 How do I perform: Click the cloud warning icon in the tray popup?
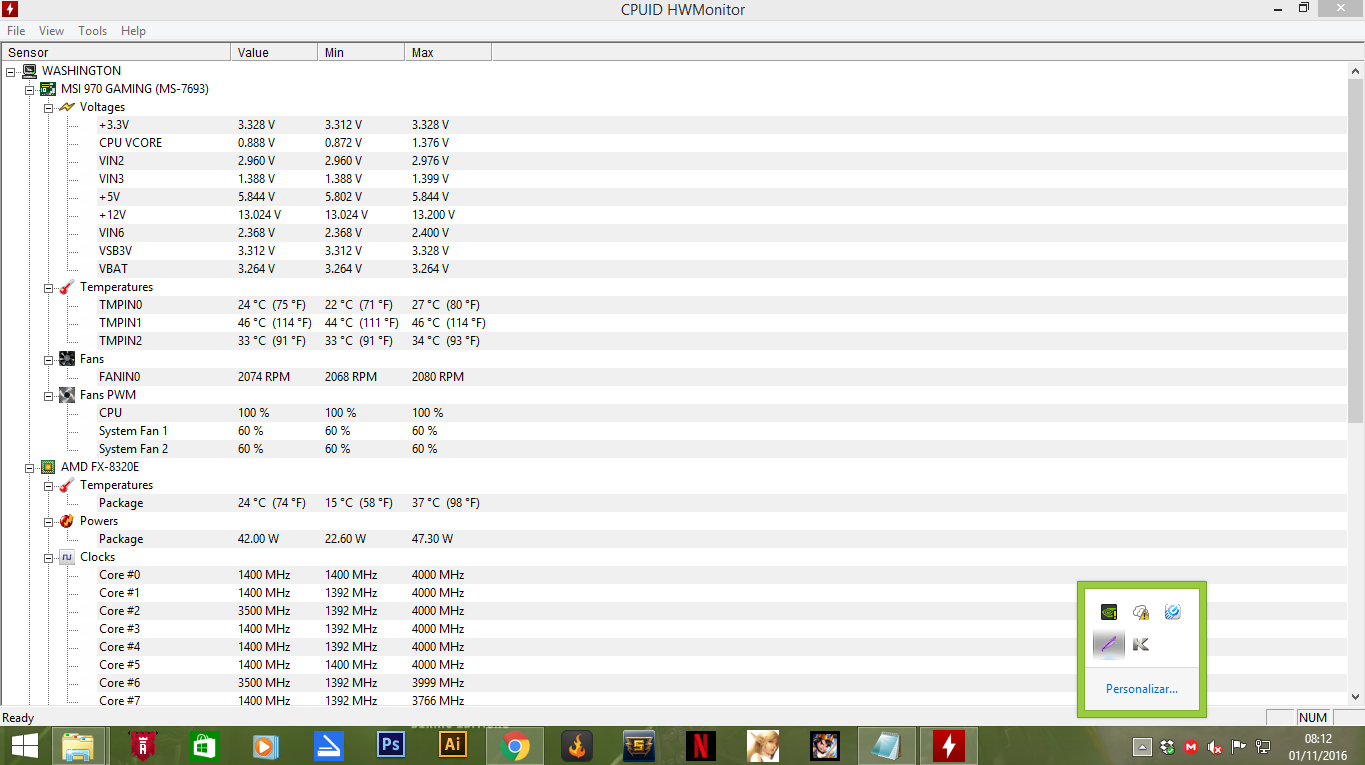pyautogui.click(x=1141, y=612)
